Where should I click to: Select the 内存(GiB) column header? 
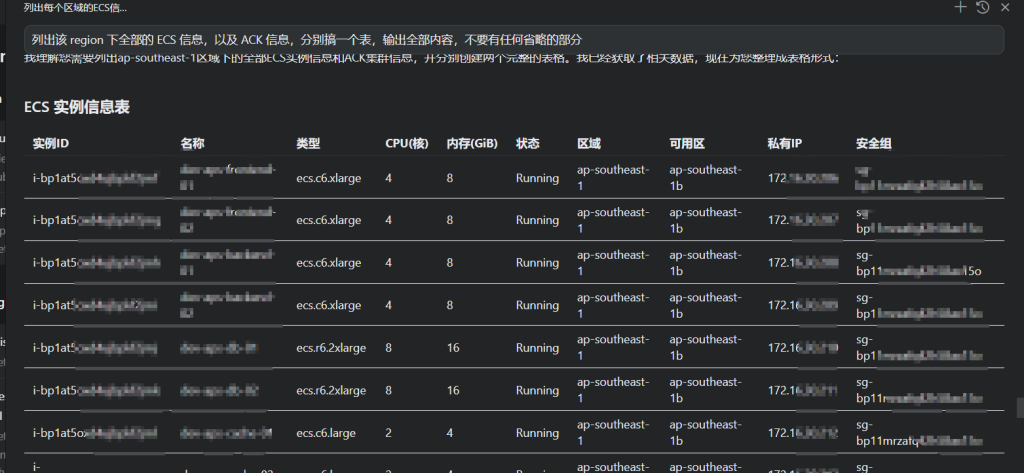pos(473,144)
